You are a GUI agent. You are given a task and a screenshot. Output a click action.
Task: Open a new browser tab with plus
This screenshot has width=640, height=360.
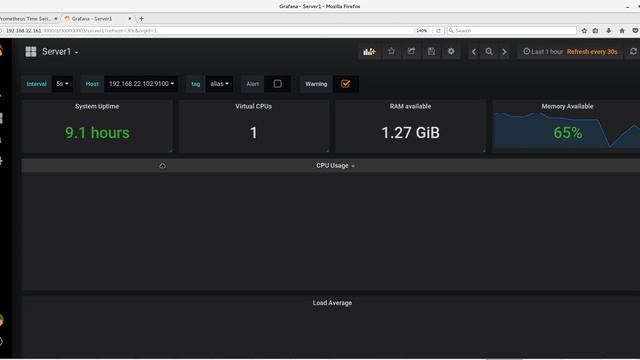[x=141, y=18]
